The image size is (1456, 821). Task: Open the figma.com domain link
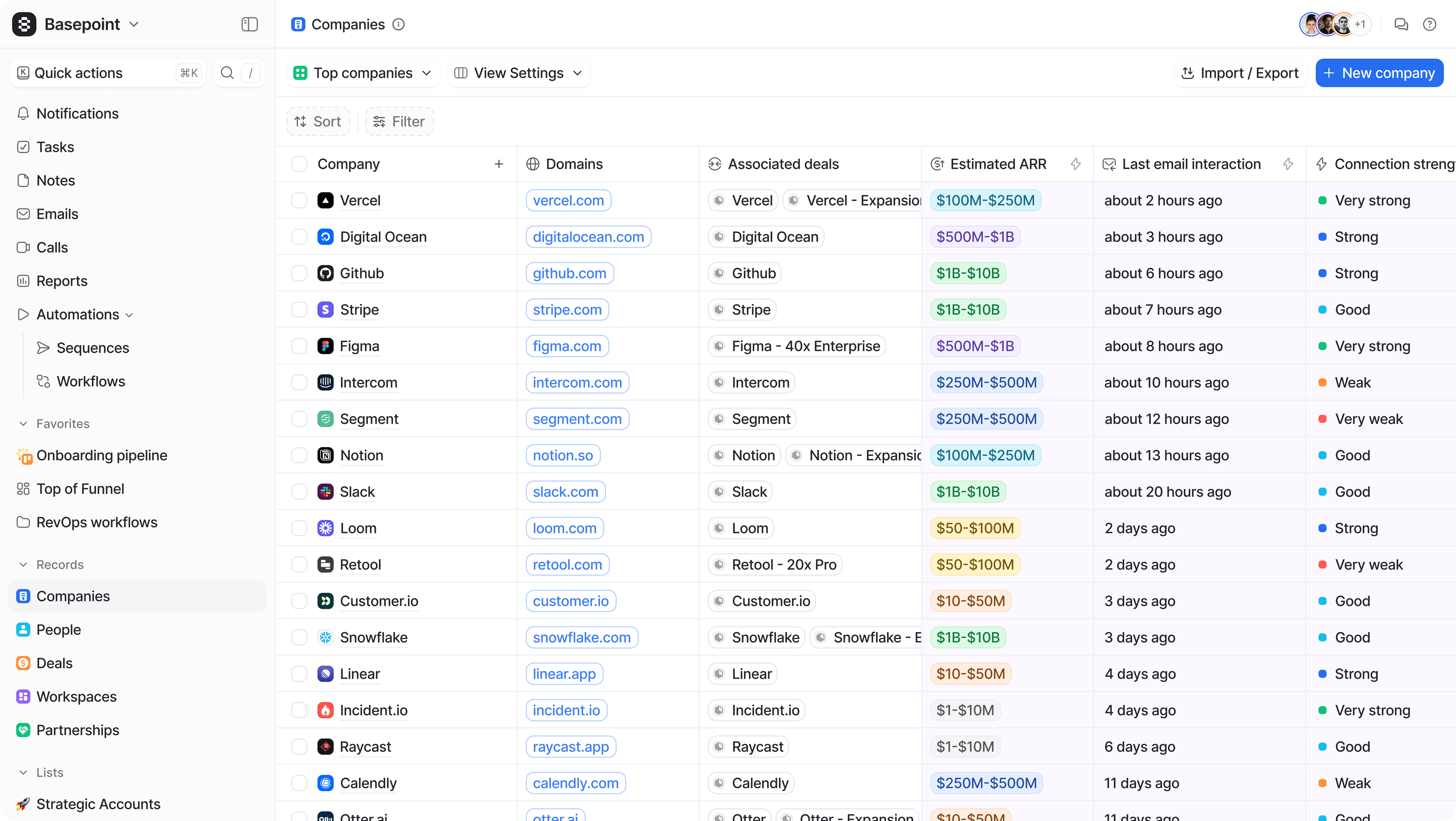click(567, 346)
